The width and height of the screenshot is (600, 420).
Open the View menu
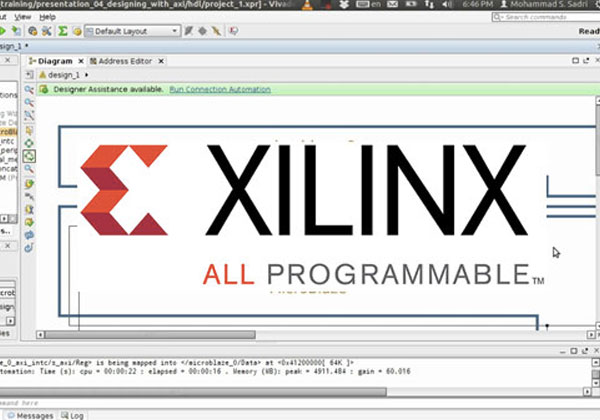(x=23, y=17)
